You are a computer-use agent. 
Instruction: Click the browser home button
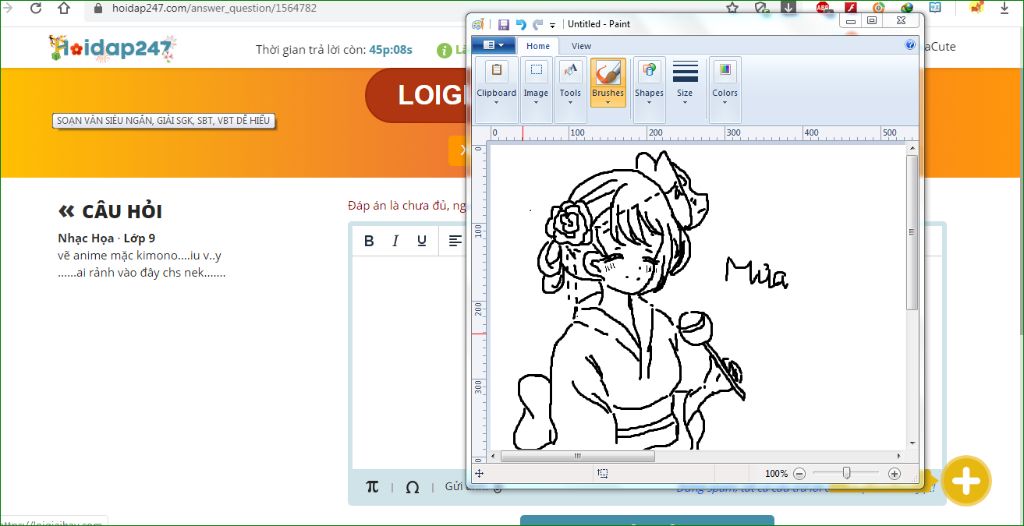coord(63,8)
